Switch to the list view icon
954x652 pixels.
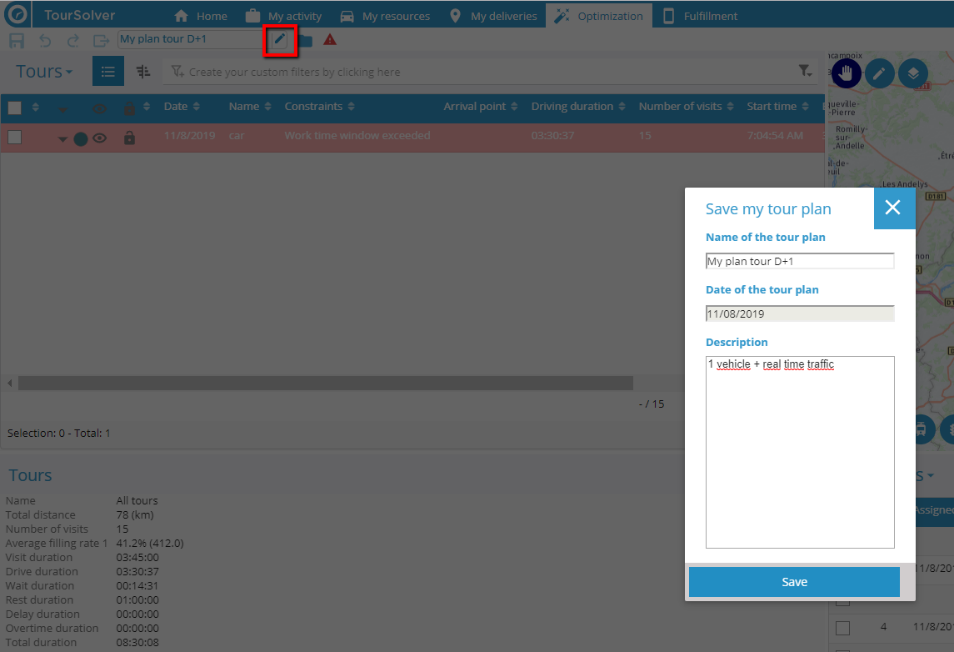(x=108, y=72)
